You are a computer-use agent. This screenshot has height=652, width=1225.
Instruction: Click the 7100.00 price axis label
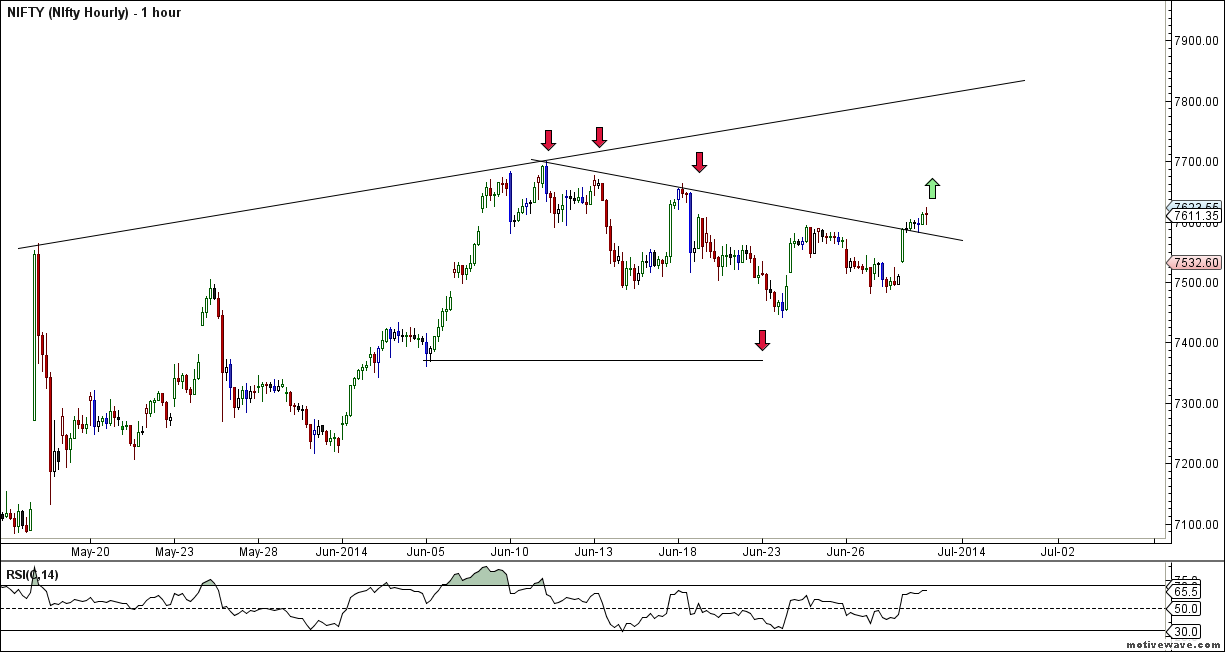(x=1196, y=524)
